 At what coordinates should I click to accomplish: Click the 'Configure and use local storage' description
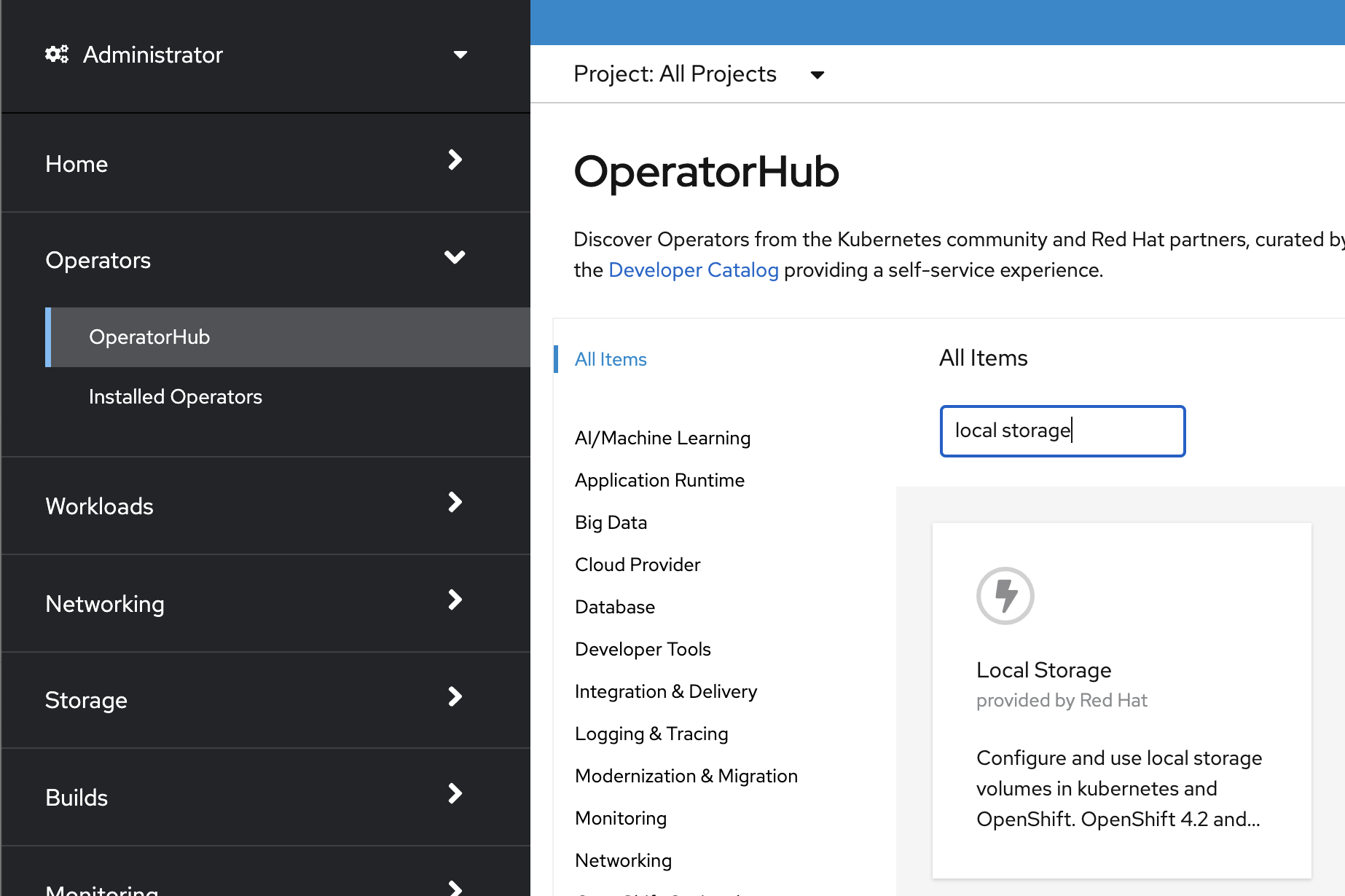click(x=1119, y=788)
